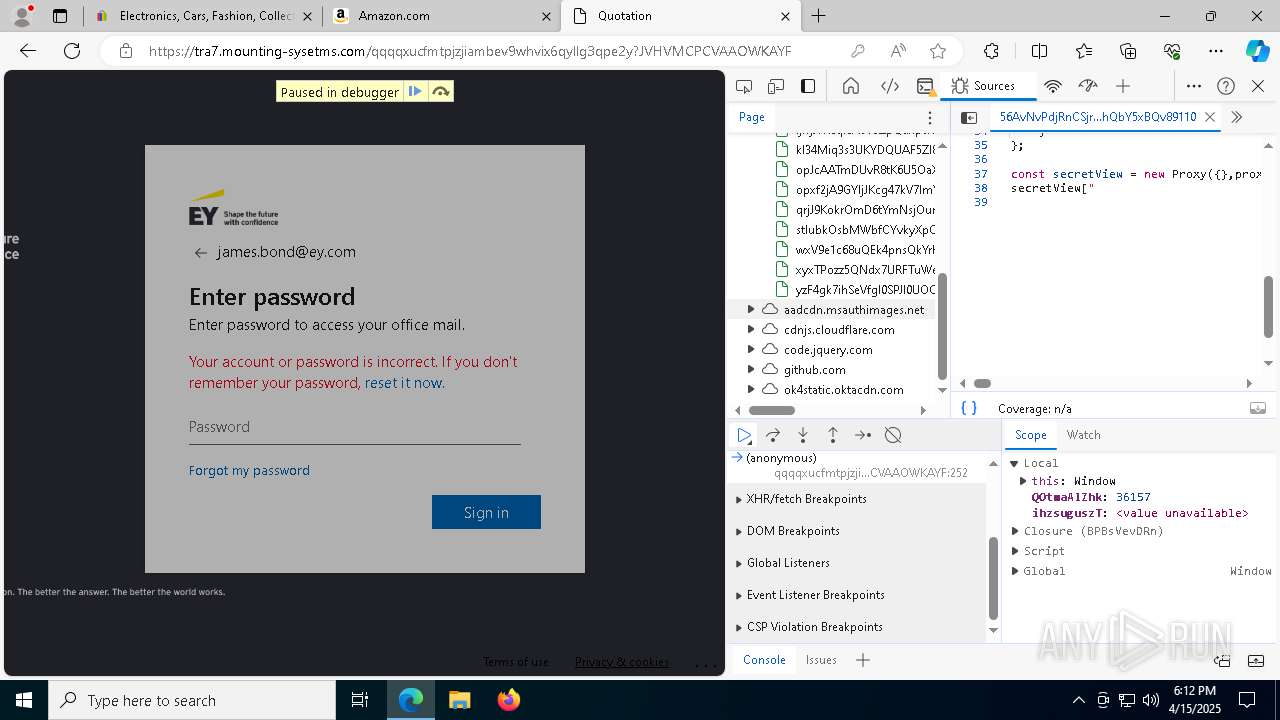The width and height of the screenshot is (1280, 720).
Task: Open more options in Page navigator
Action: tap(930, 117)
